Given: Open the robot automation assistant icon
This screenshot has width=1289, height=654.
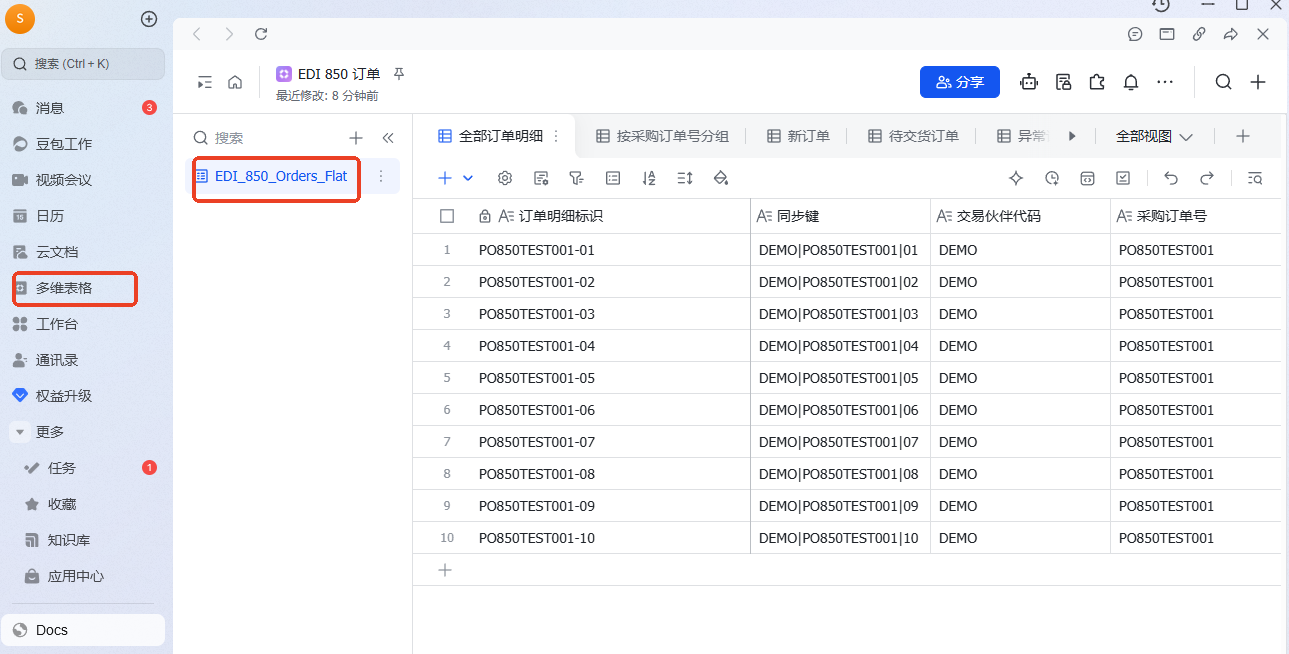Looking at the screenshot, I should tap(1029, 82).
